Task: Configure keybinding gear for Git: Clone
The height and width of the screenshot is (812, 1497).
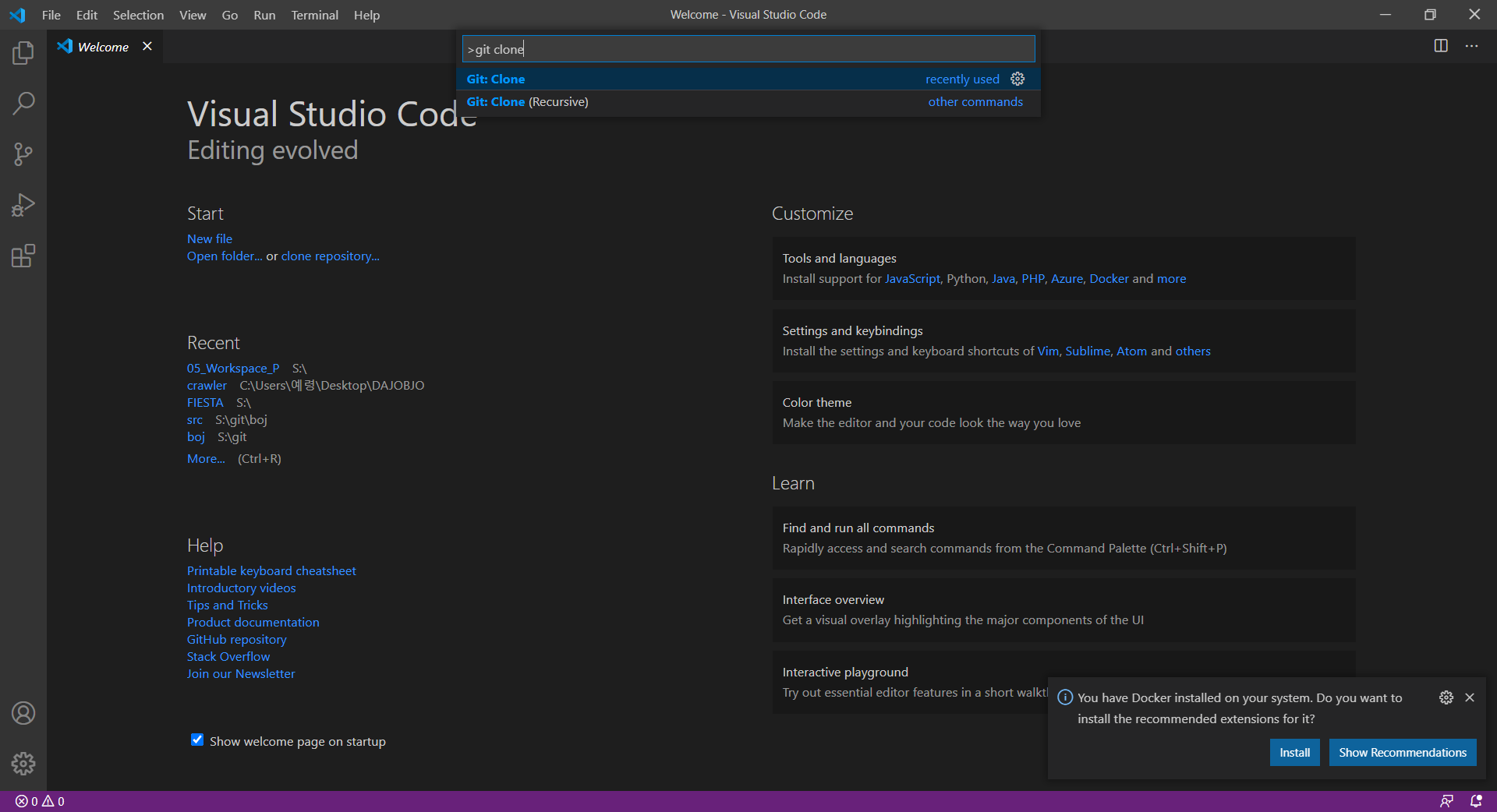Action: click(1017, 79)
